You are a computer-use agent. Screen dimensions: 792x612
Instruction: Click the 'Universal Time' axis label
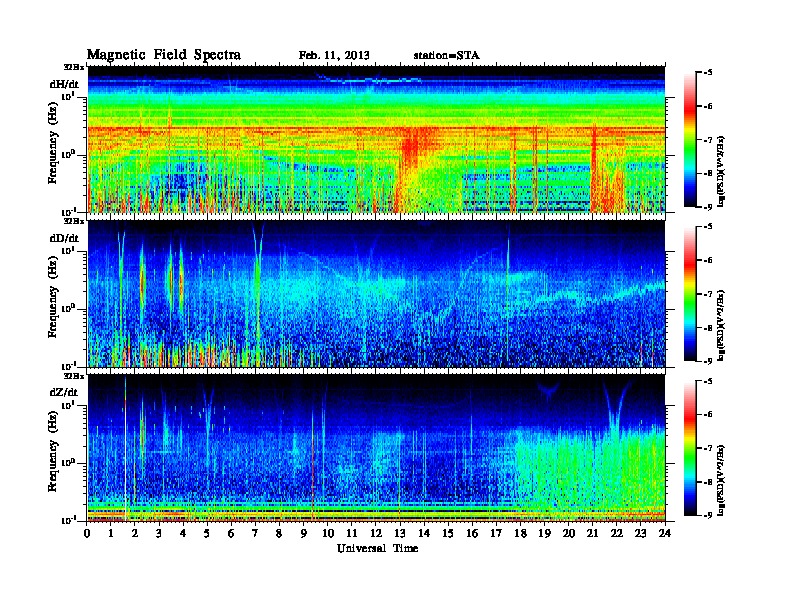click(x=377, y=548)
